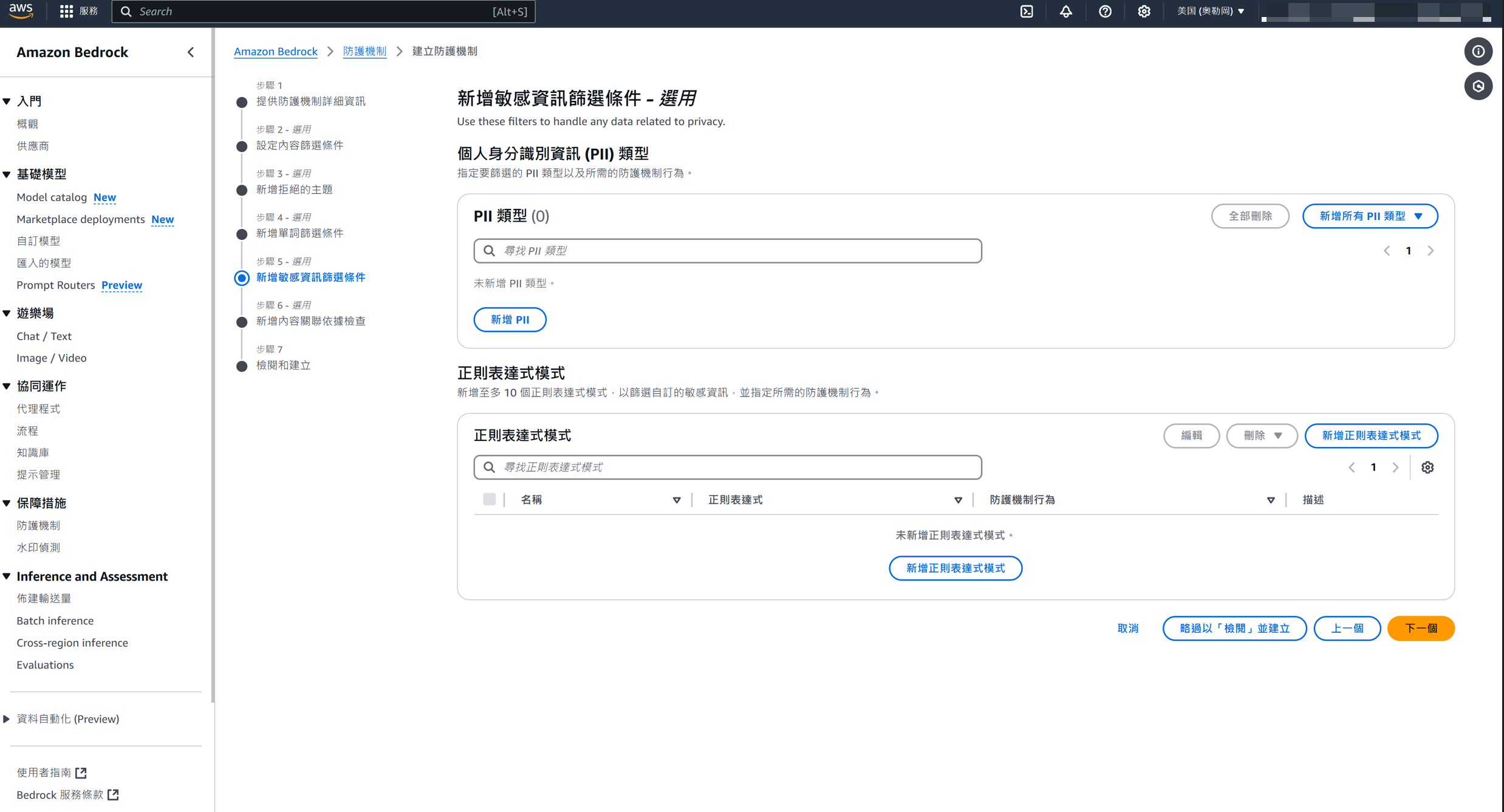Screen dimensions: 1504x812
Task: Click the 尋找 PII 類型 search field
Action: (727, 251)
